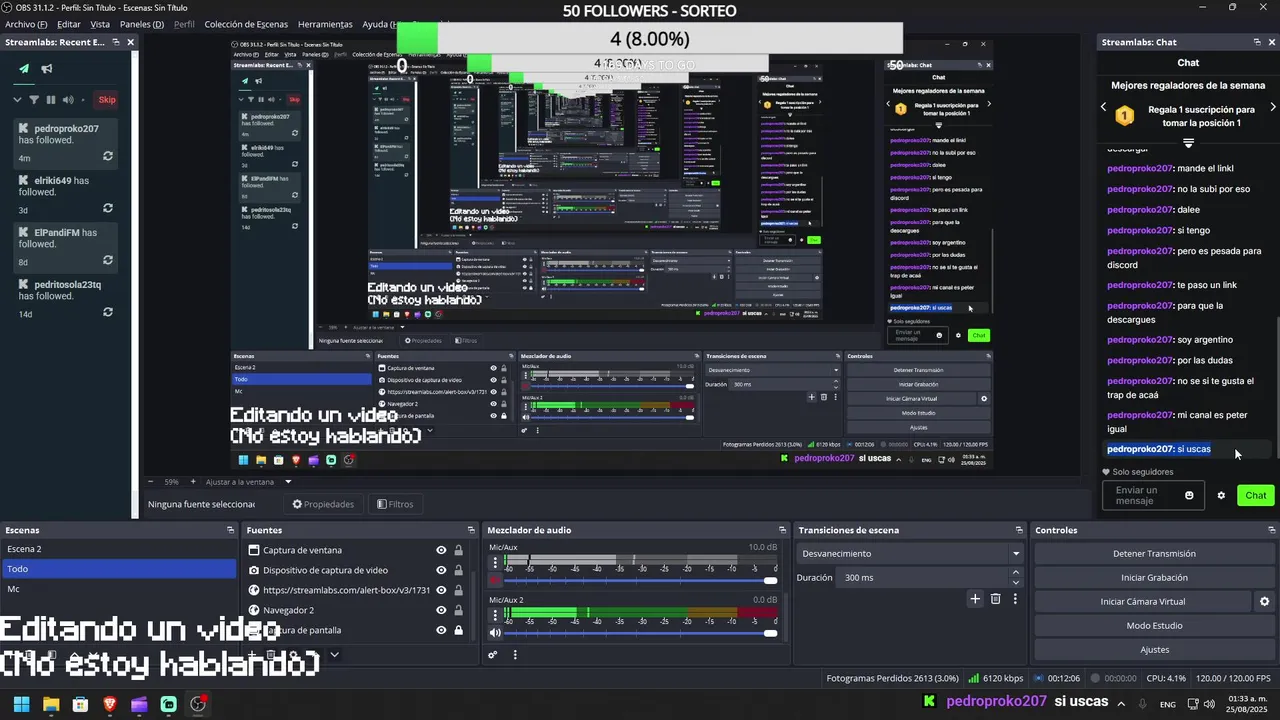The width and height of the screenshot is (1280, 720).
Task: Open advanced audio properties gears
Action: (x=493, y=655)
